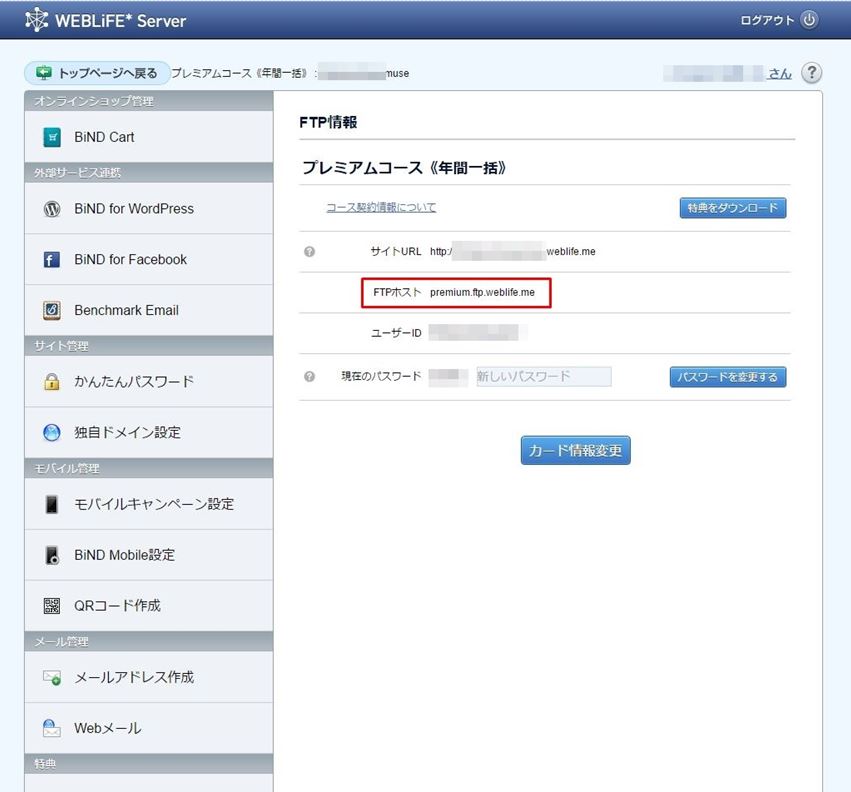This screenshot has height=792, width=851.
Task: Click the WEBLiFE Server logo icon
Action: (x=37, y=20)
